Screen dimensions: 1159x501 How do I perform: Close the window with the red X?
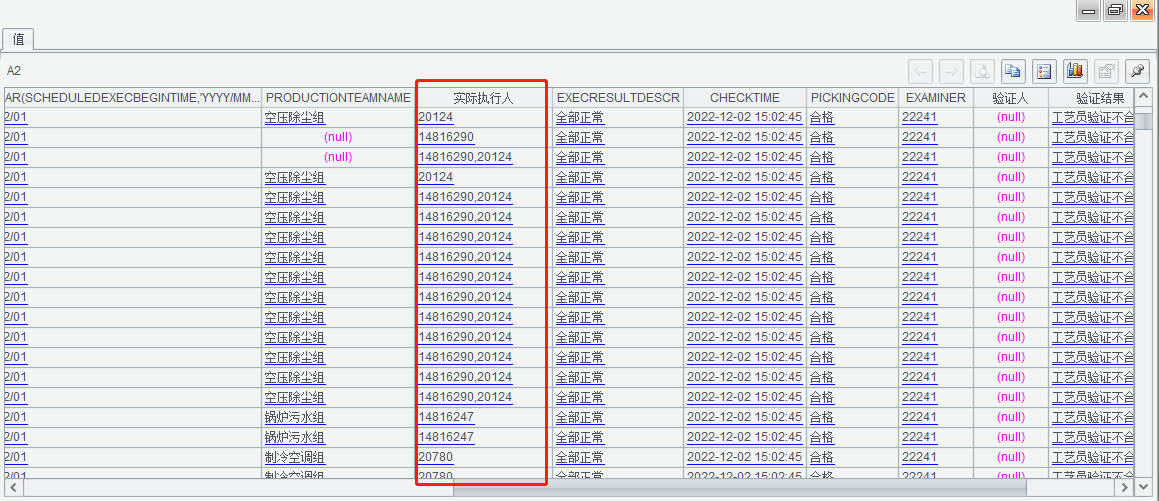[x=1142, y=10]
